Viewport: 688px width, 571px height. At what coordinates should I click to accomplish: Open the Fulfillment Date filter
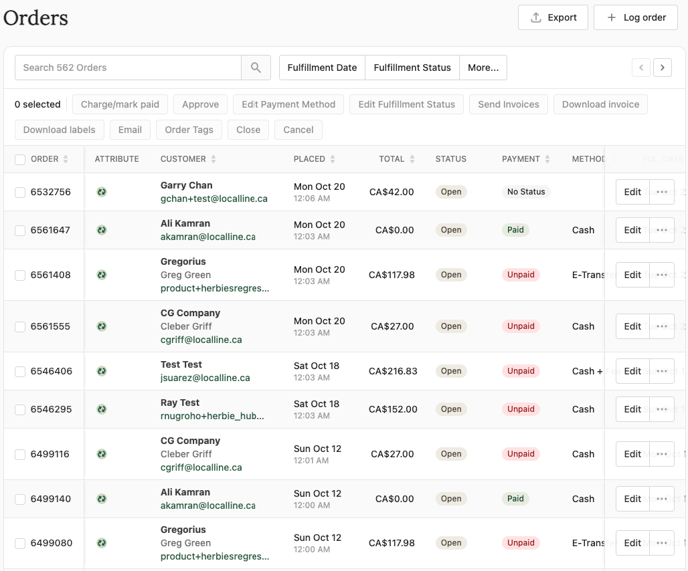click(x=322, y=68)
